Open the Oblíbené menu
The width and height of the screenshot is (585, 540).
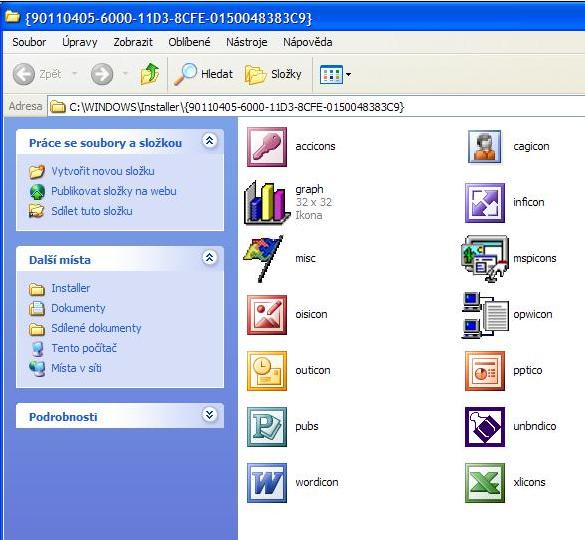[189, 42]
